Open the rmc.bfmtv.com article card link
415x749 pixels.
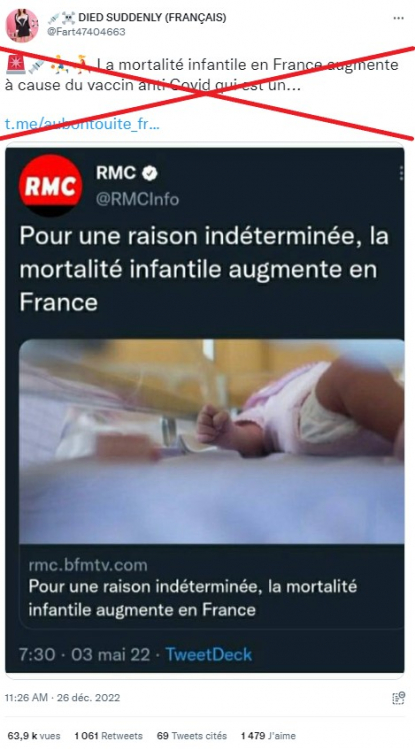212,588
